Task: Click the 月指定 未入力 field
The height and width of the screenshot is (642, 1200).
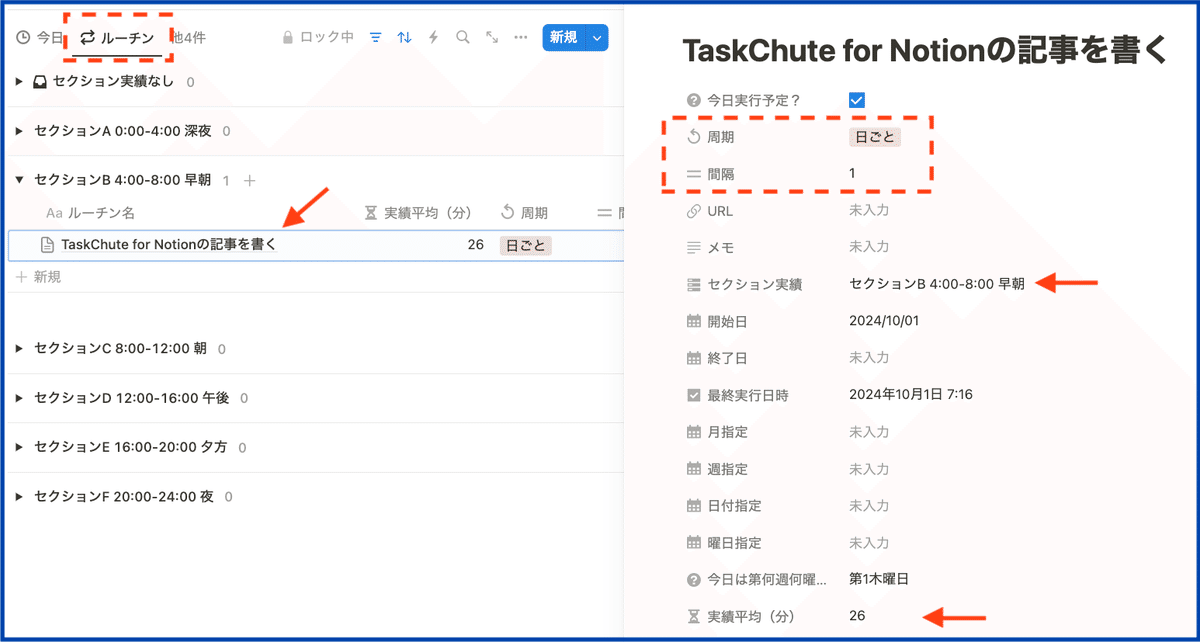Action: tap(869, 432)
